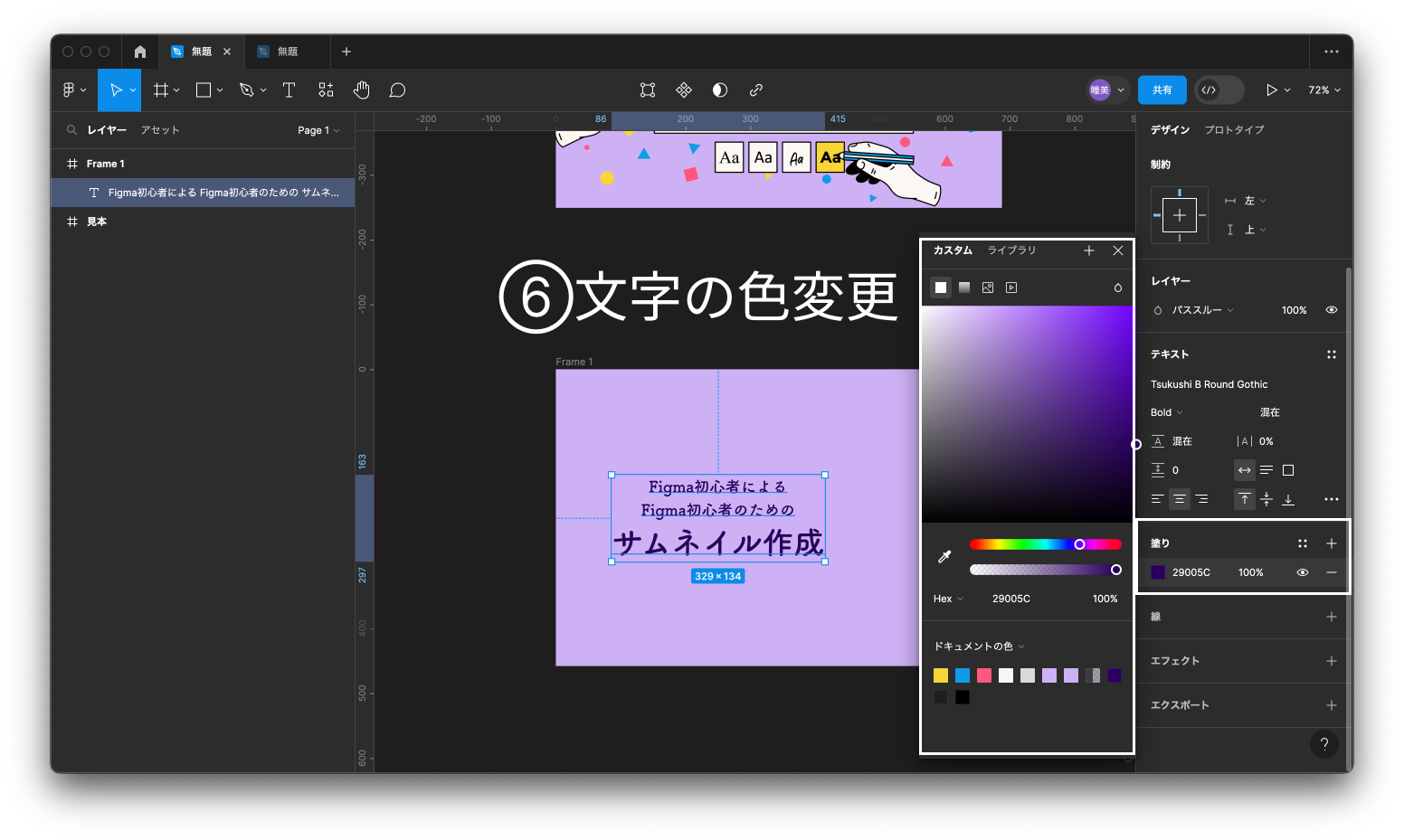This screenshot has height=840, width=1404.
Task: Search layers with magnifier icon
Action: 71,130
